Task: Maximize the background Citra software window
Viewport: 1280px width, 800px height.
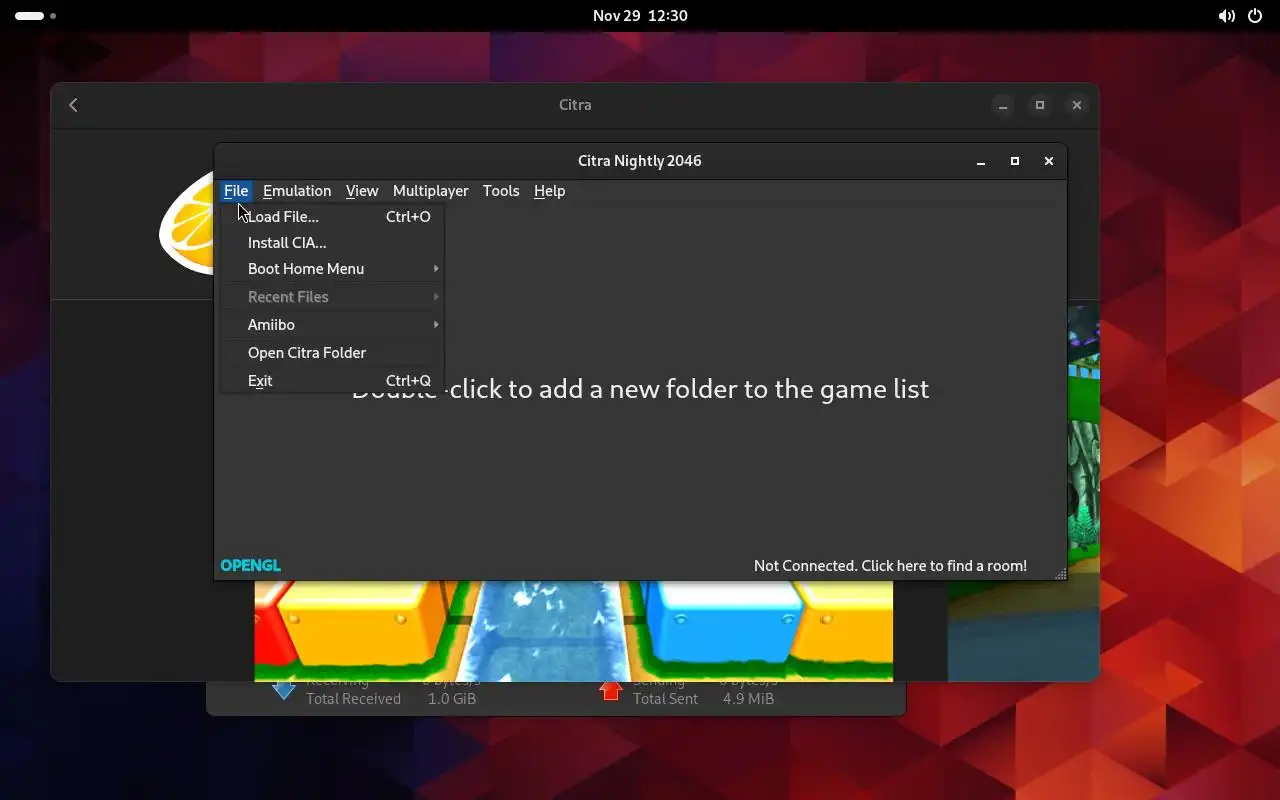Action: pos(1040,105)
